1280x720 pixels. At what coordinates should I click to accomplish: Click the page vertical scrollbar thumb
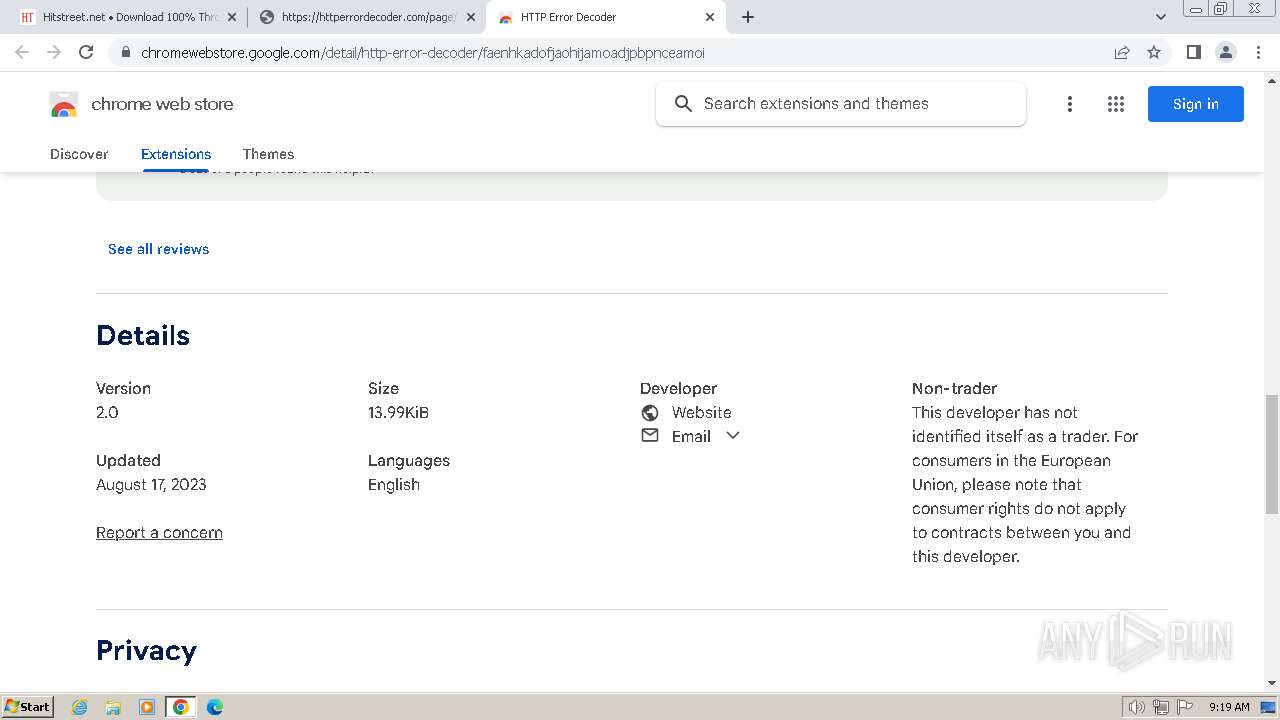click(x=1272, y=454)
